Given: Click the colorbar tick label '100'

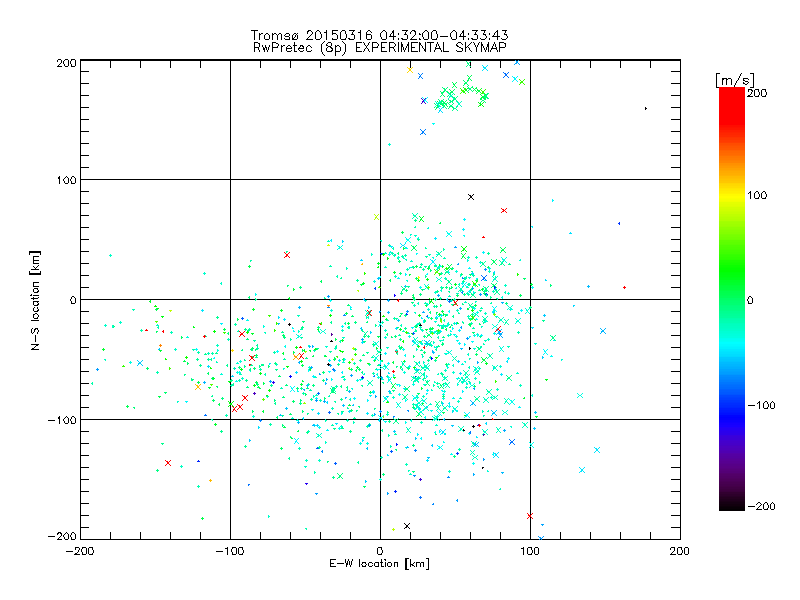Looking at the screenshot, I should 757,195.
